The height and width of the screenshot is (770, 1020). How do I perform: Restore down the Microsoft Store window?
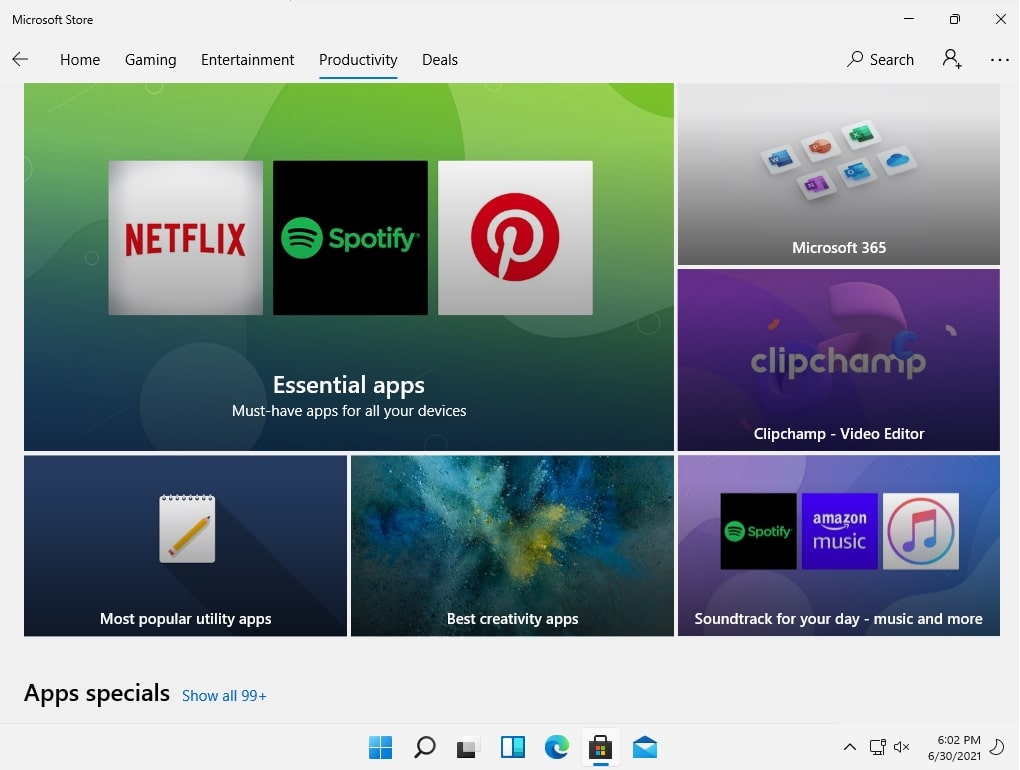tap(954, 20)
